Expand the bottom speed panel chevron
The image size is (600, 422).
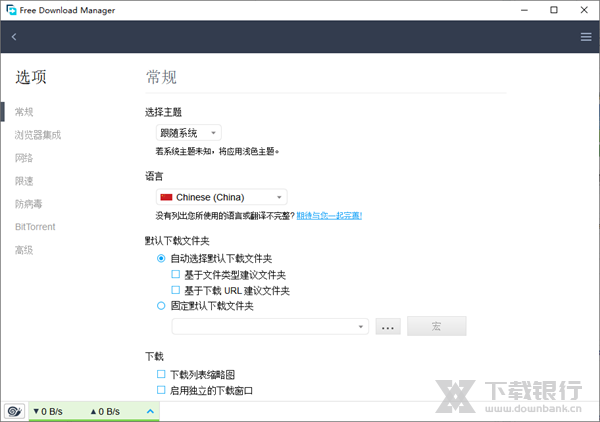coord(150,411)
